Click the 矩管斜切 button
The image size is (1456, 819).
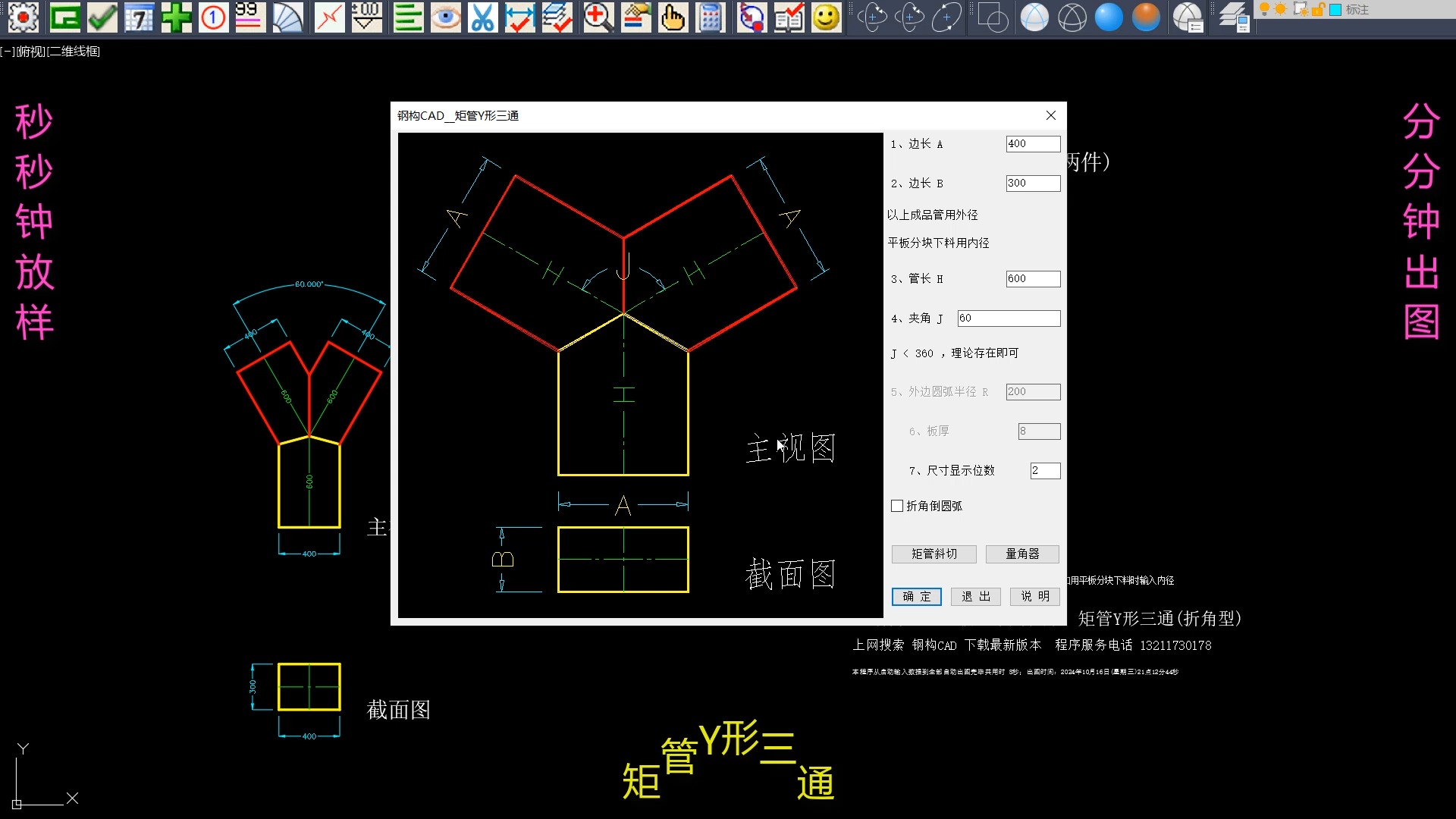coord(934,554)
